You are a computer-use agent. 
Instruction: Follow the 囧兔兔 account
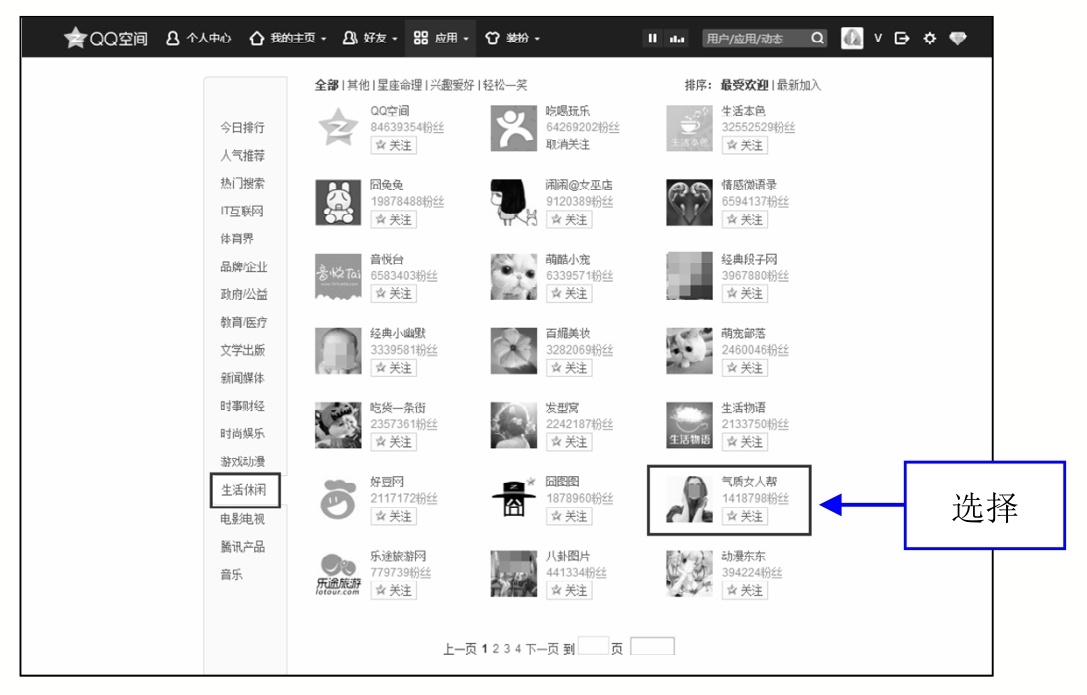[394, 219]
